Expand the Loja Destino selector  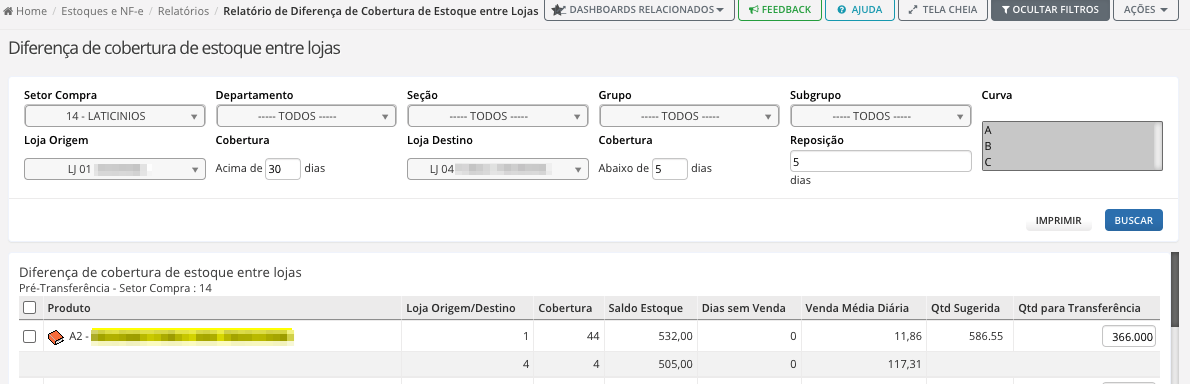[x=498, y=168]
